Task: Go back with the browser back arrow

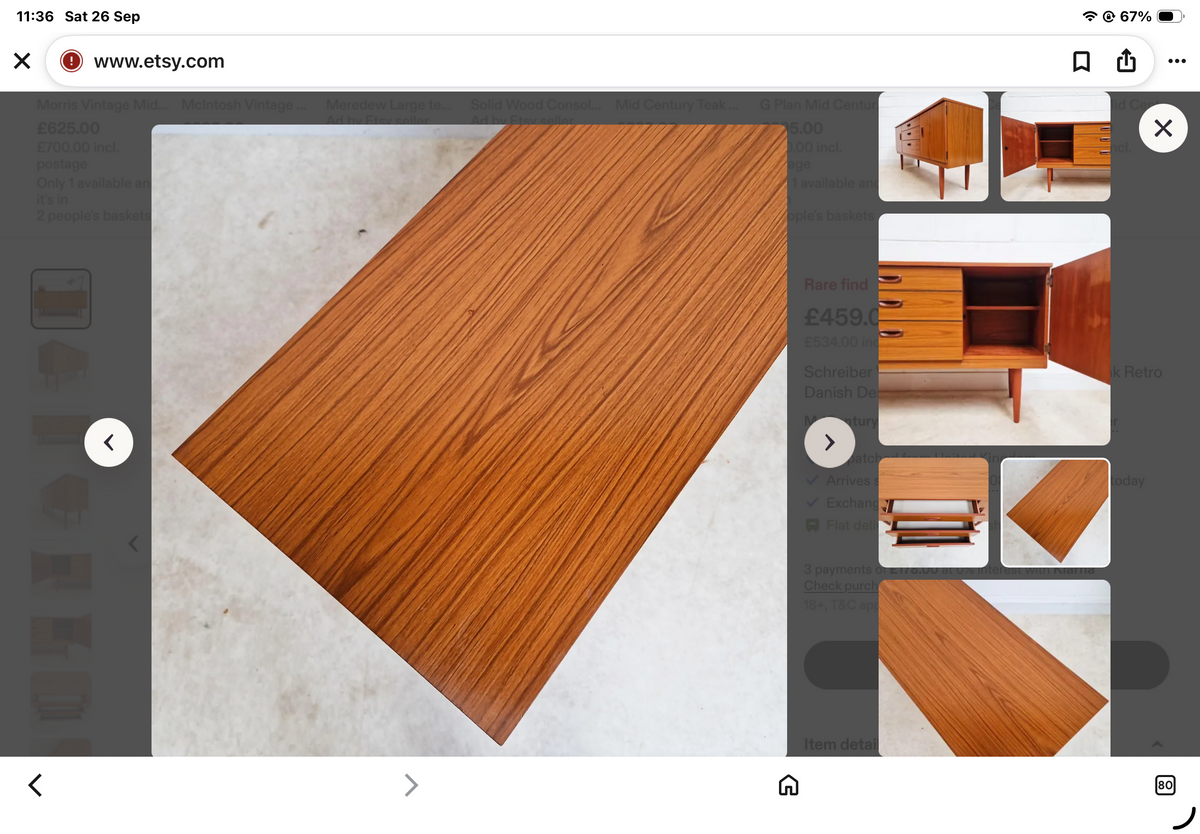Action: tap(35, 785)
